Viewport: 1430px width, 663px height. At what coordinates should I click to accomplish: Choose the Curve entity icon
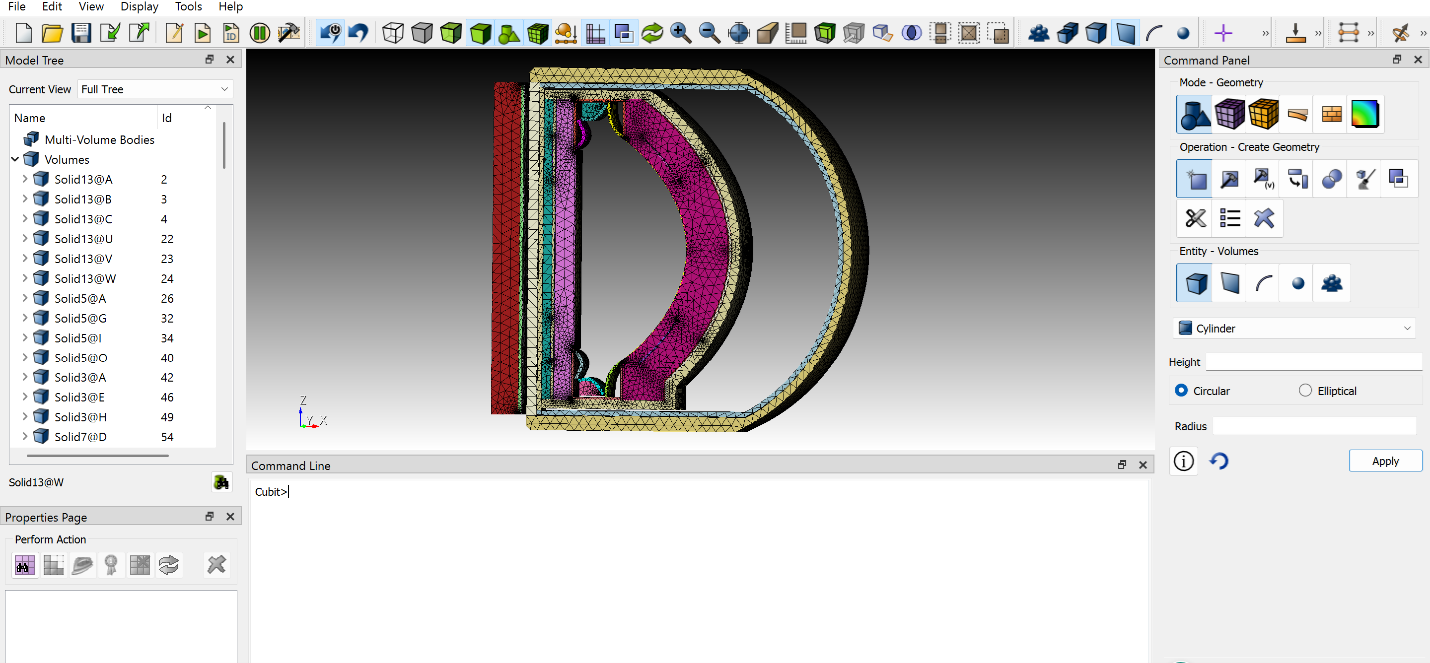pos(1264,284)
